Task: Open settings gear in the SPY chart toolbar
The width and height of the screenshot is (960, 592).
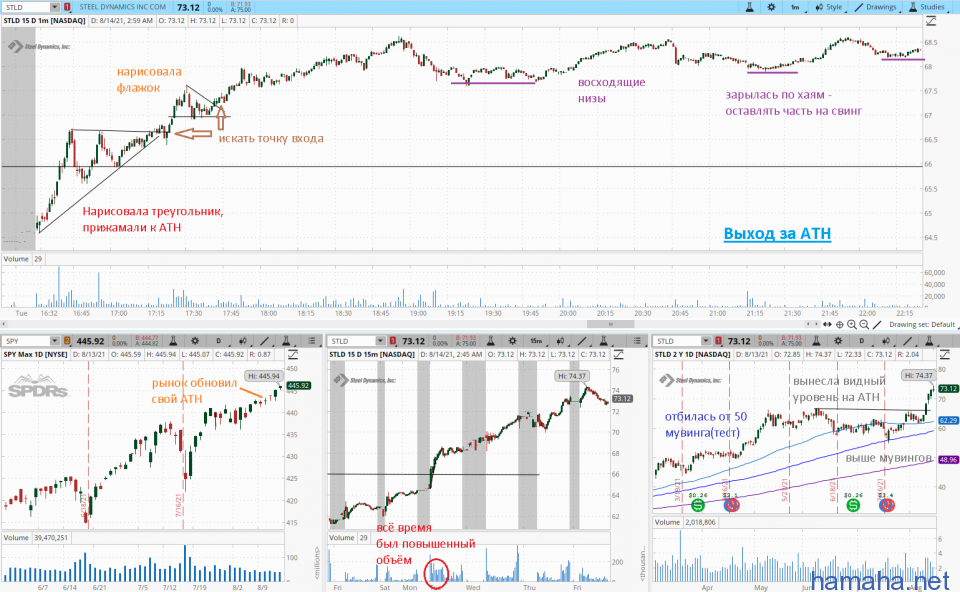Action: (x=195, y=341)
